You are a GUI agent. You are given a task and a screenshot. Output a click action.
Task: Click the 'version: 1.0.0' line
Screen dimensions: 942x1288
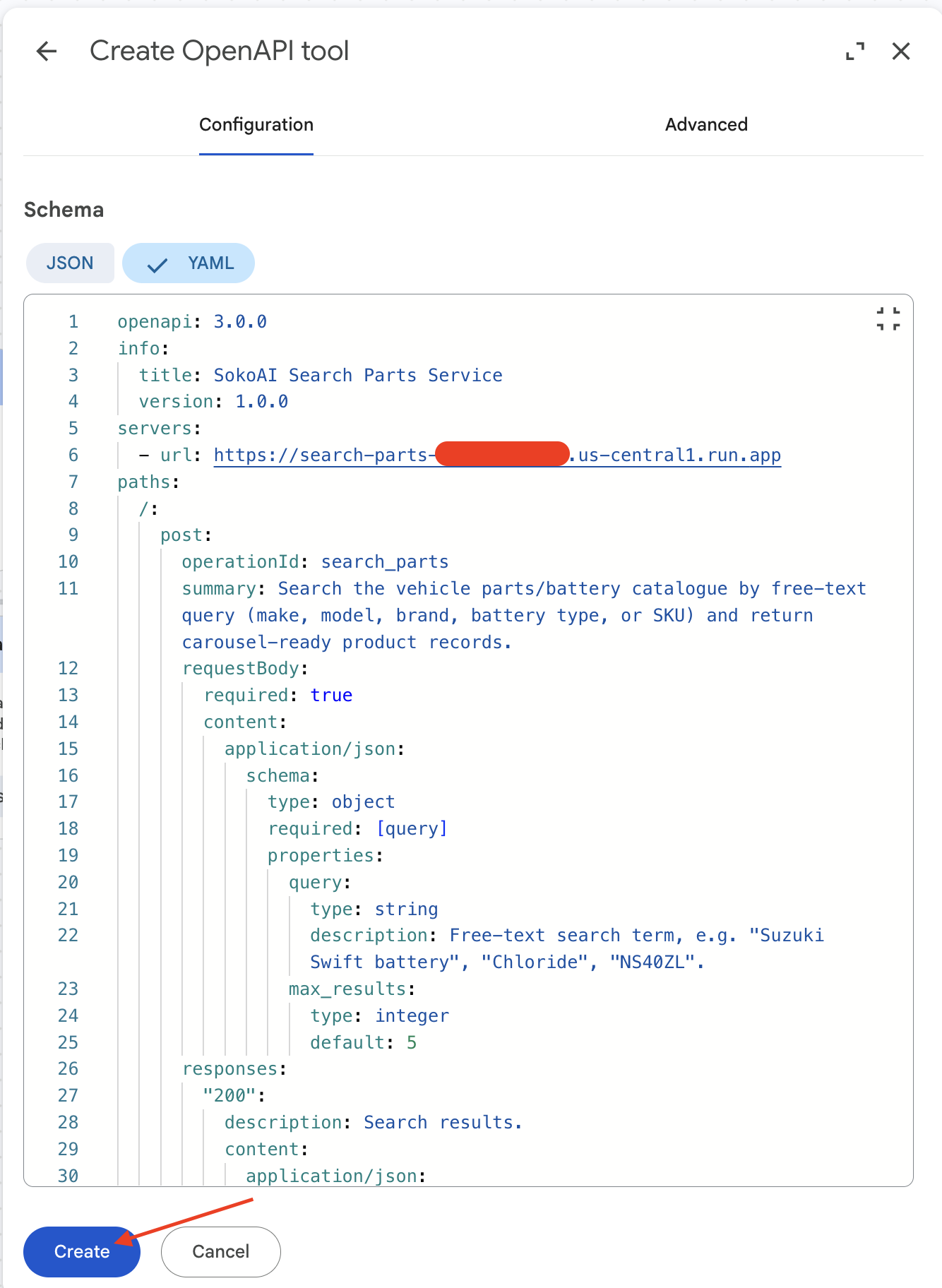pos(213,402)
